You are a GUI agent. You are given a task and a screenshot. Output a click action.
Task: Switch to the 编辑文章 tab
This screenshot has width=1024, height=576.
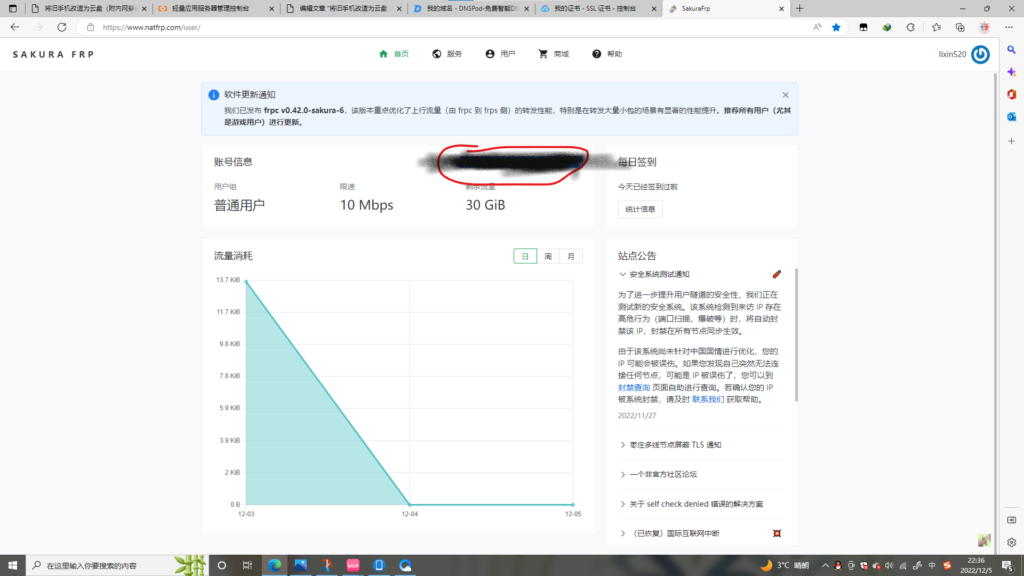343,8
